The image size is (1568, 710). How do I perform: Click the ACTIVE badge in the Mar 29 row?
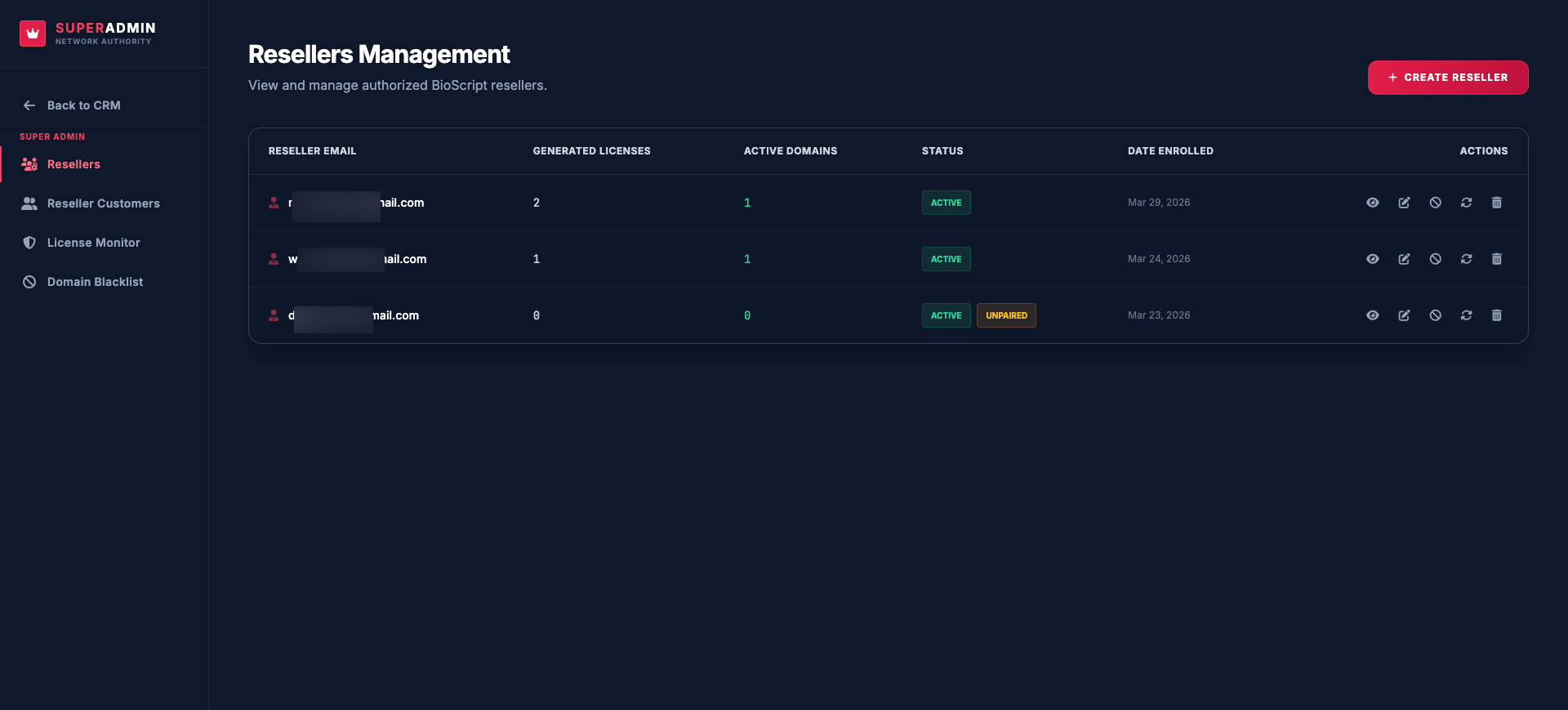tap(946, 203)
